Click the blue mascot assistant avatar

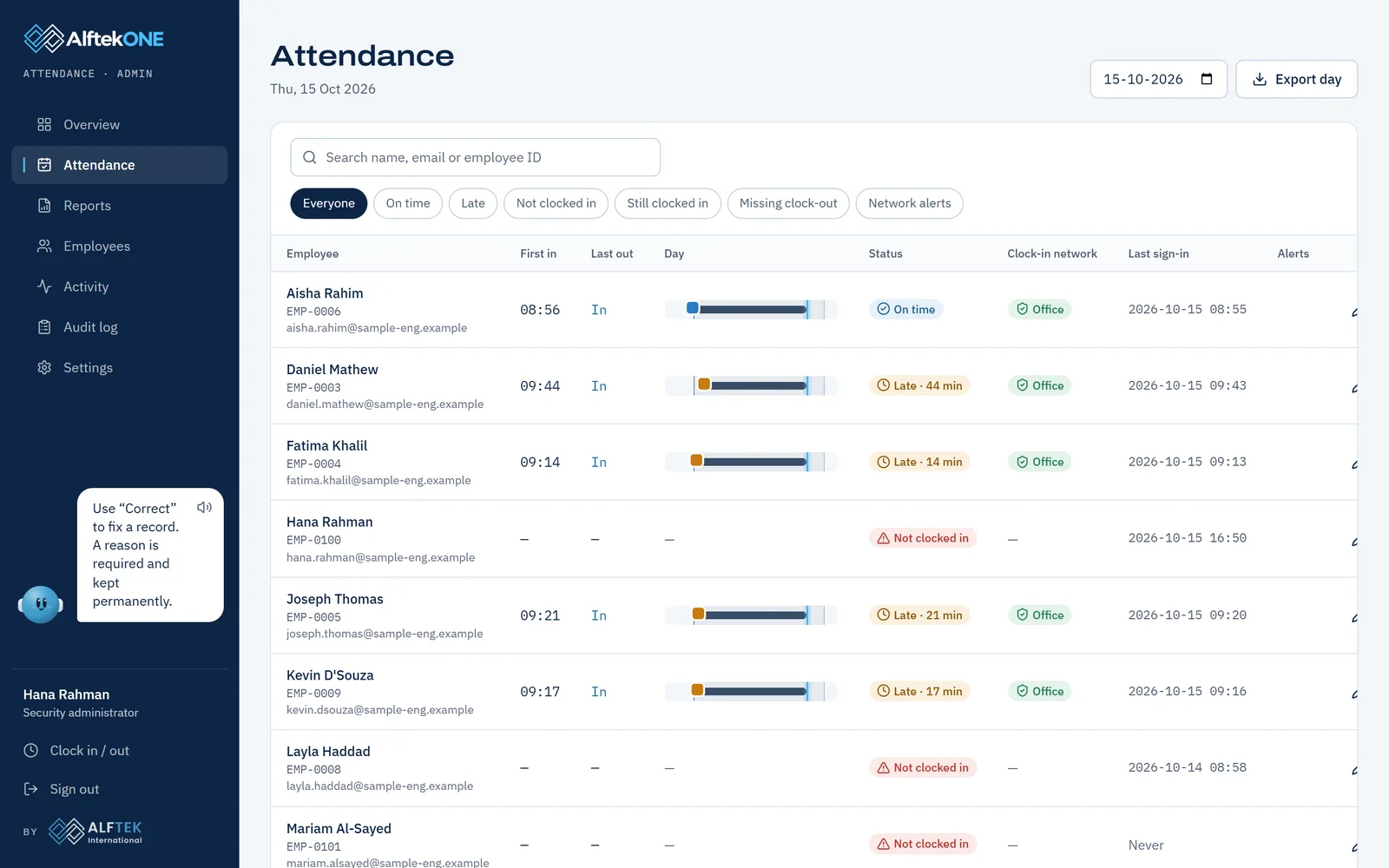click(41, 604)
